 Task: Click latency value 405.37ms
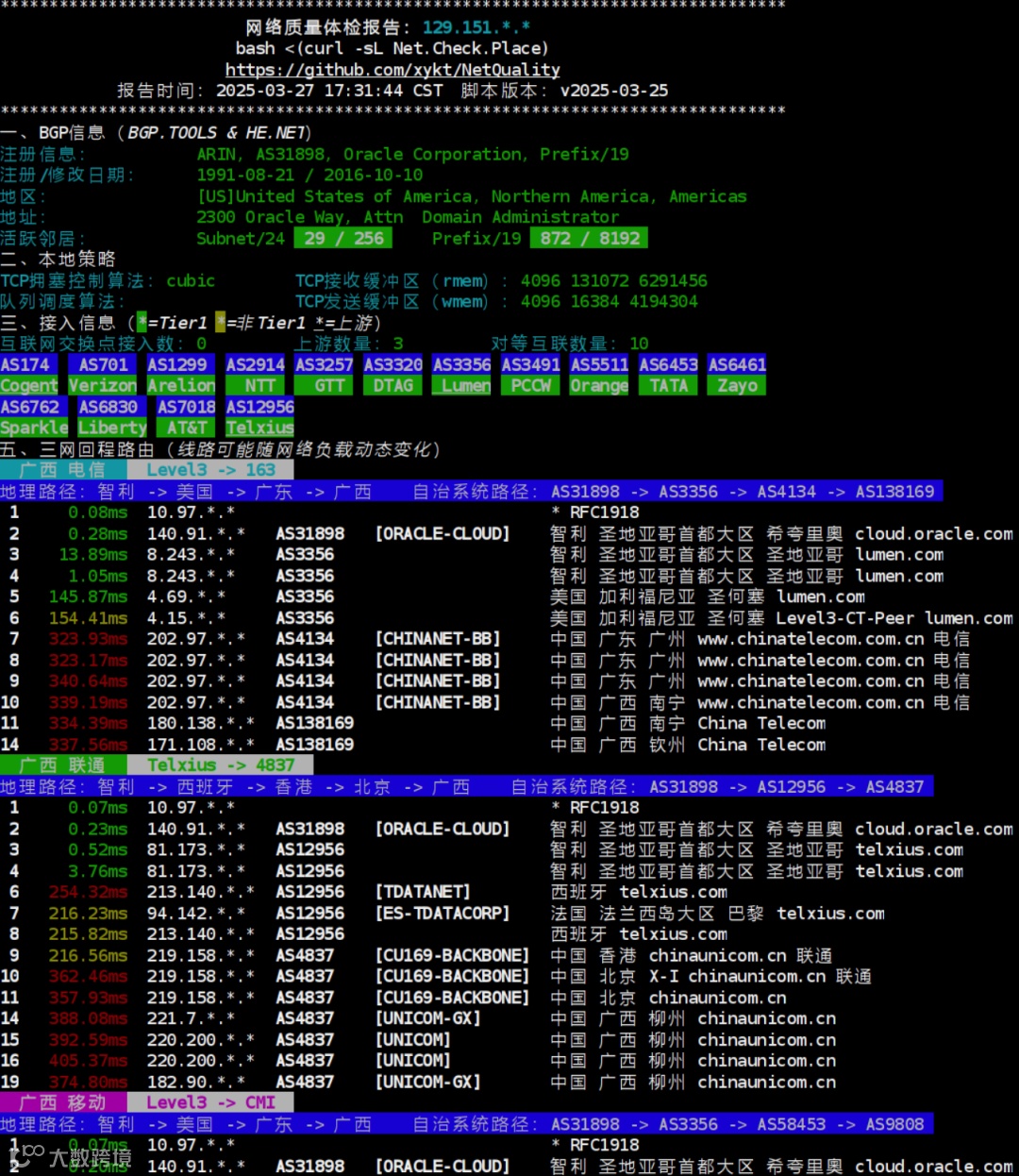pos(88,1061)
